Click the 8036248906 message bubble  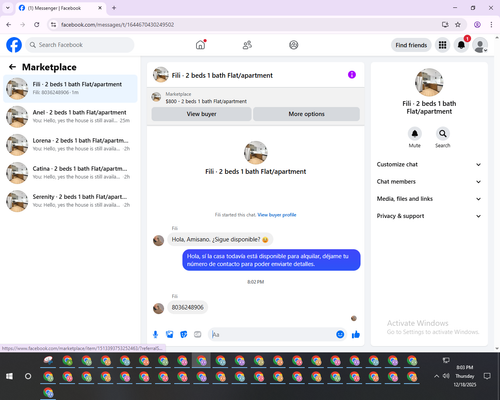tap(187, 307)
